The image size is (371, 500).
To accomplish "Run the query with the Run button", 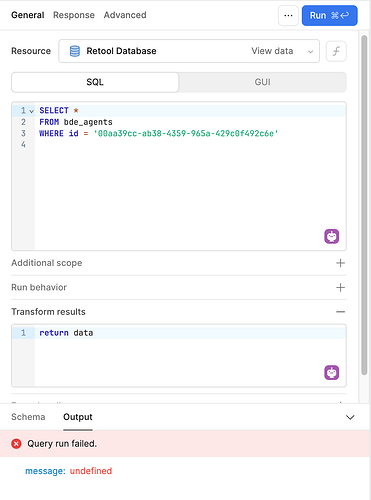I will coord(329,15).
